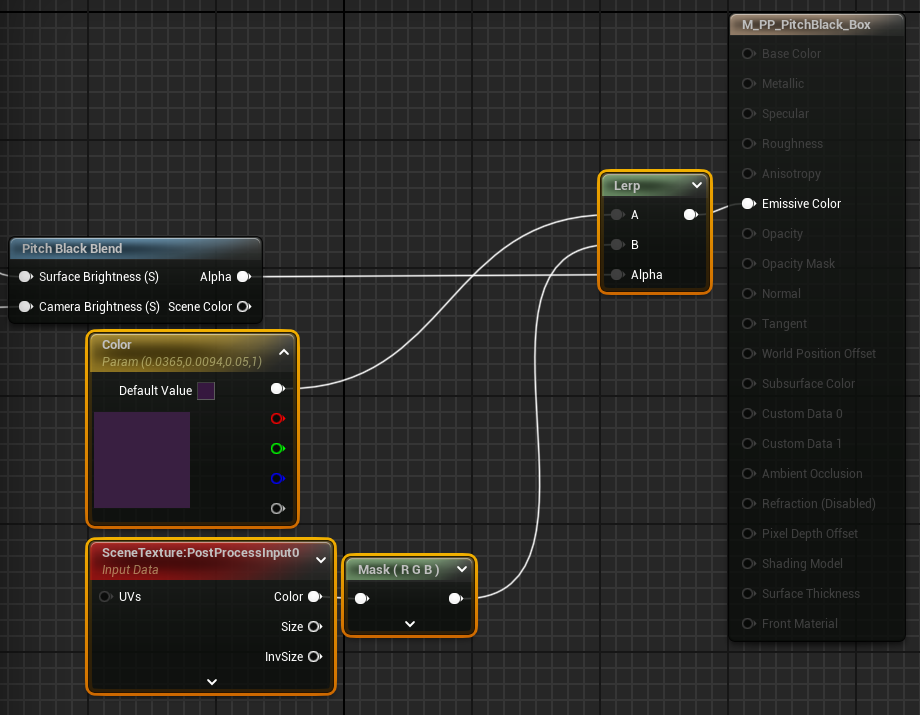Click the SceneTexture Color output pin
This screenshot has height=715, width=920.
pyautogui.click(x=315, y=597)
